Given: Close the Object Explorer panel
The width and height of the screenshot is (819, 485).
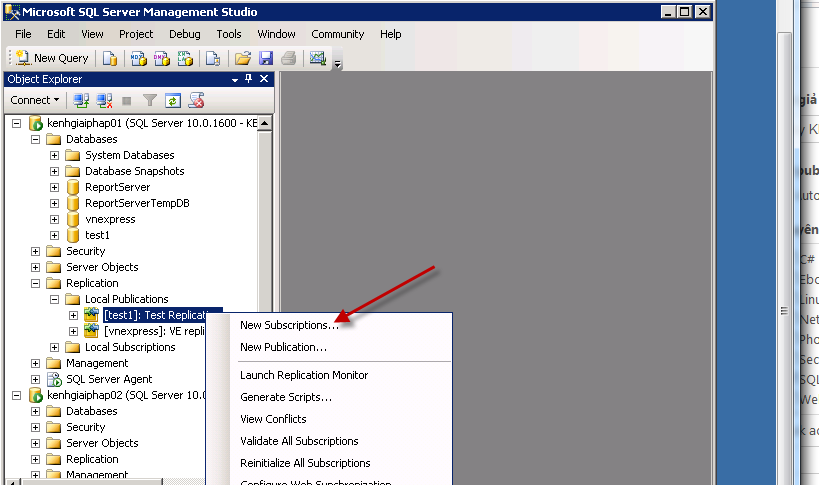Looking at the screenshot, I should [x=264, y=79].
